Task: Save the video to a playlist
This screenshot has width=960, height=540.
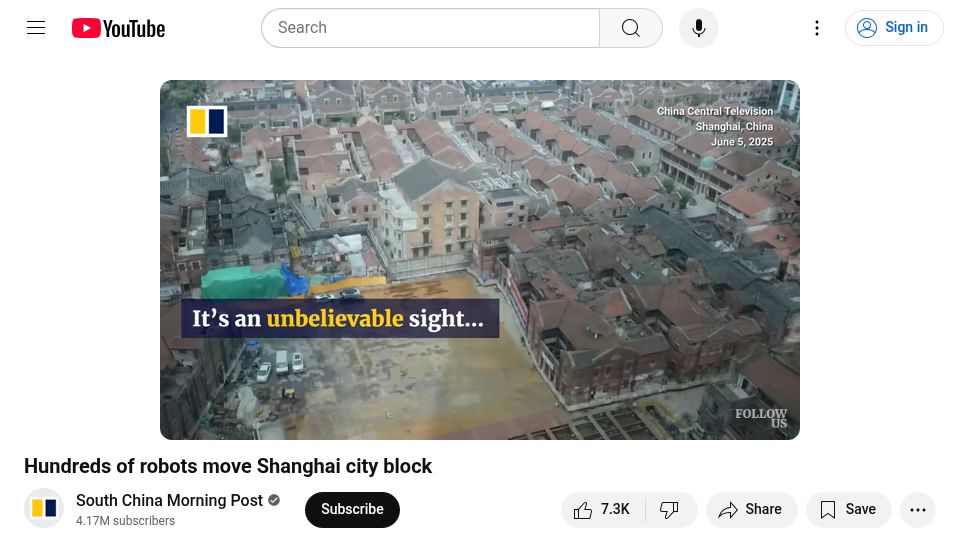Action: 849,509
